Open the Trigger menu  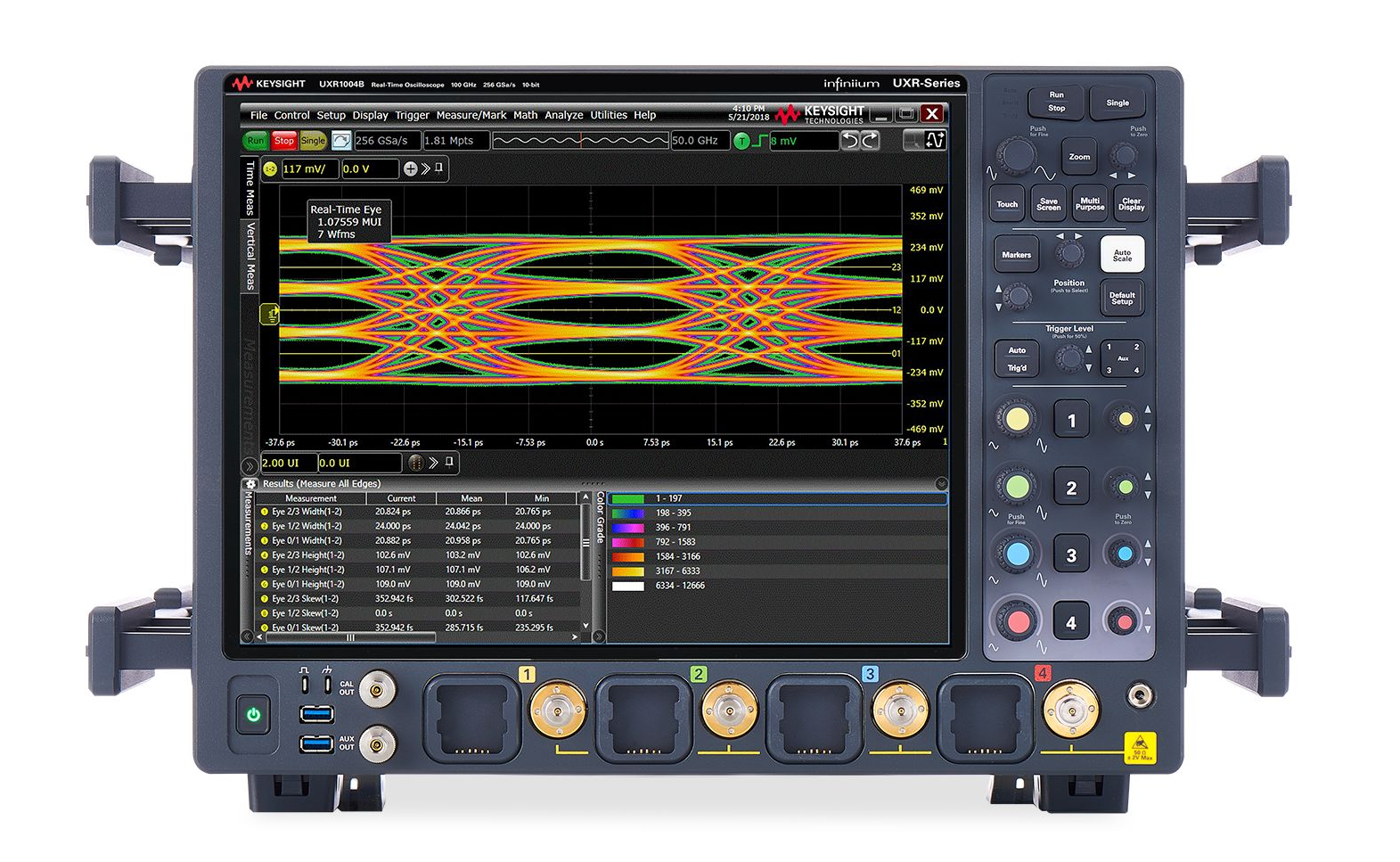tap(412, 115)
